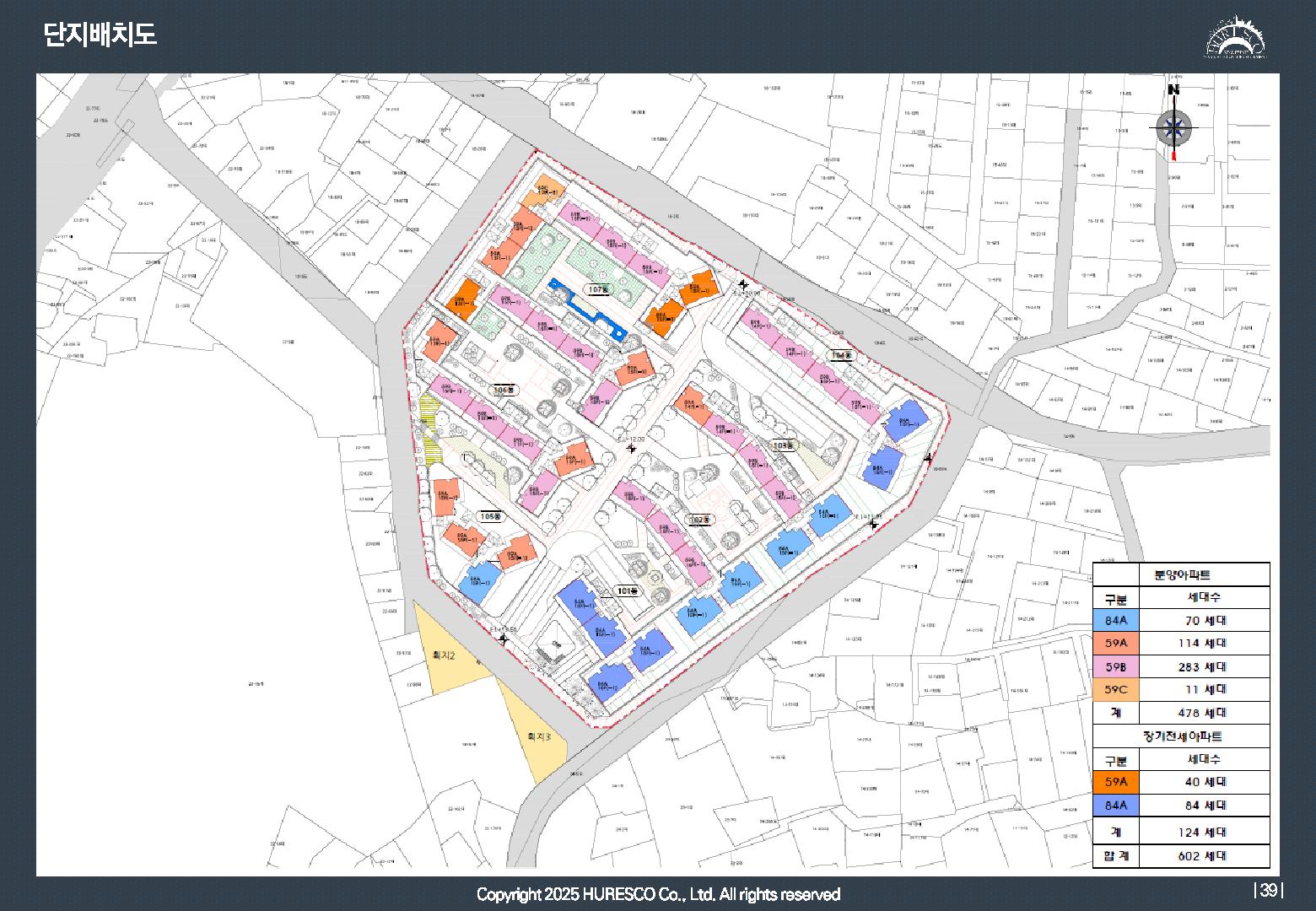The width and height of the screenshot is (1316, 911).
Task: Click the 102동 building label
Action: (x=699, y=520)
